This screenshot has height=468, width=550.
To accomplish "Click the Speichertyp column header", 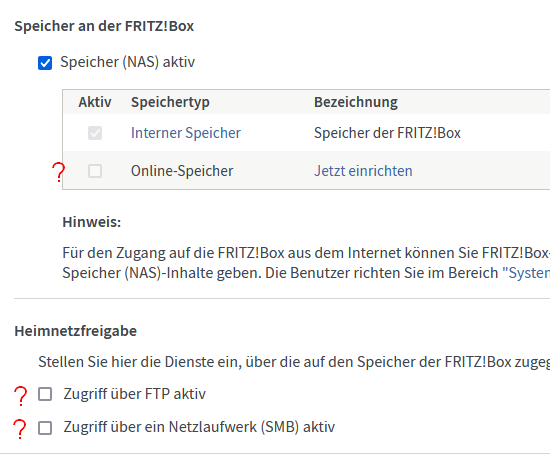I will (x=170, y=102).
